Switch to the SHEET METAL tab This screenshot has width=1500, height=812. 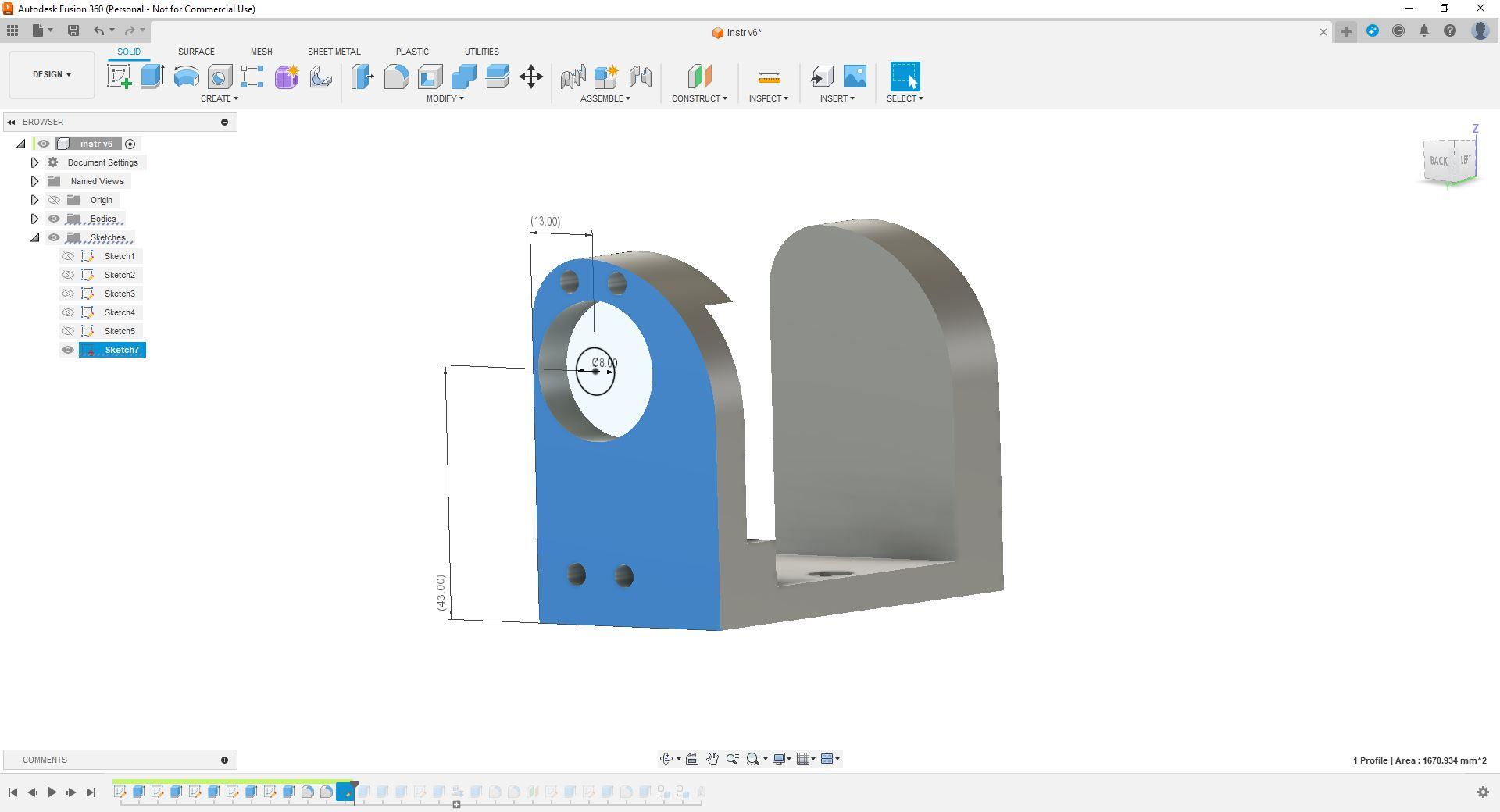334,52
